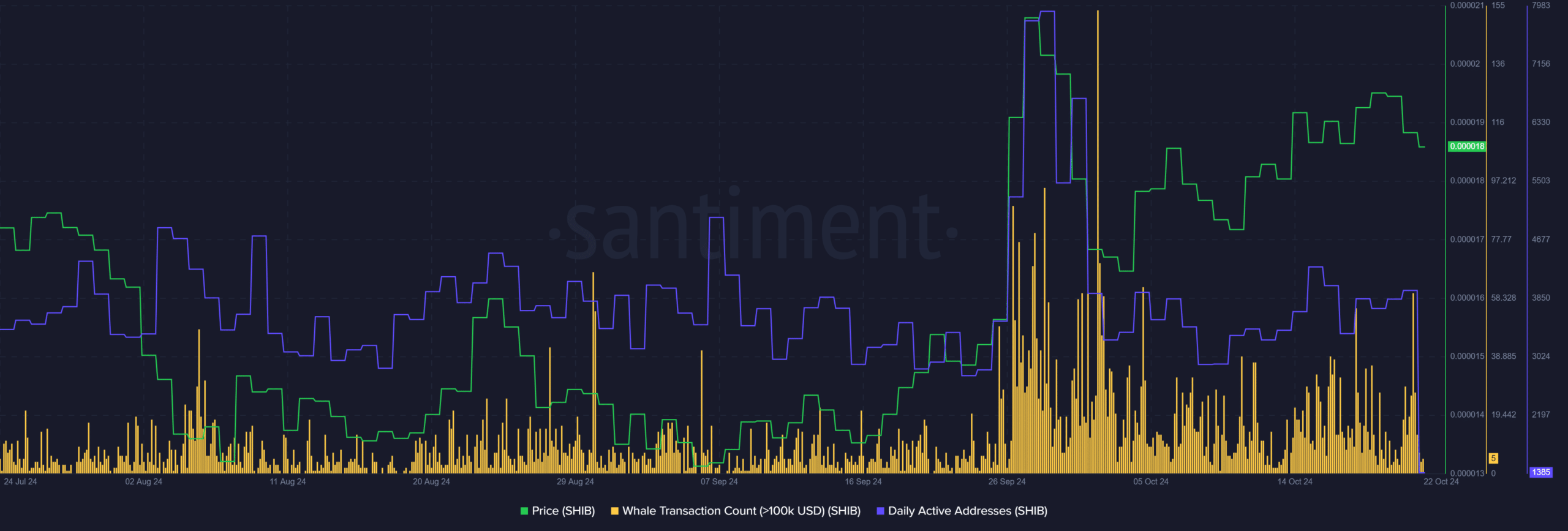Click the 0.000014 price axis value
The height and width of the screenshot is (531, 1568).
1467,415
